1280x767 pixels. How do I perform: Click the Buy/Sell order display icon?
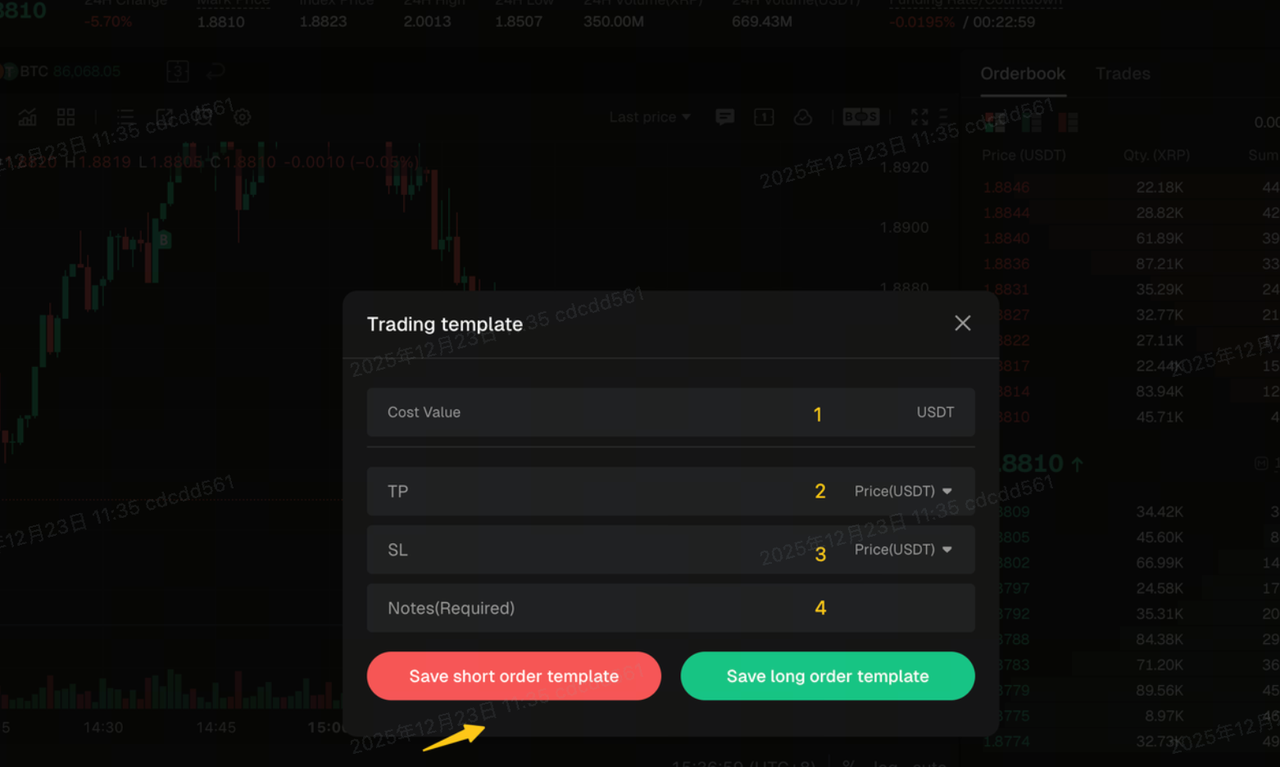[x=860, y=117]
